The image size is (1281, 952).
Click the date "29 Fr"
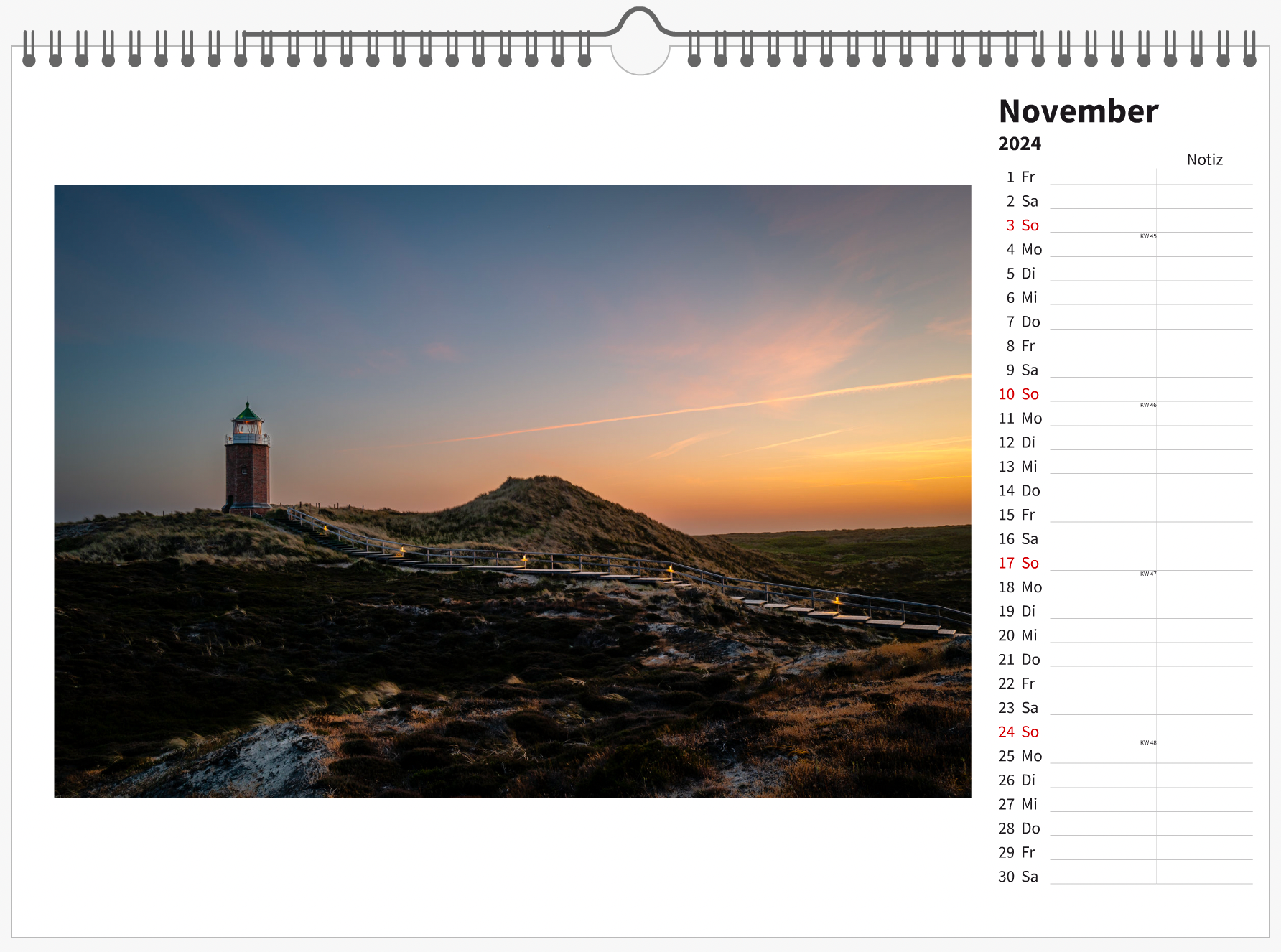[1017, 852]
